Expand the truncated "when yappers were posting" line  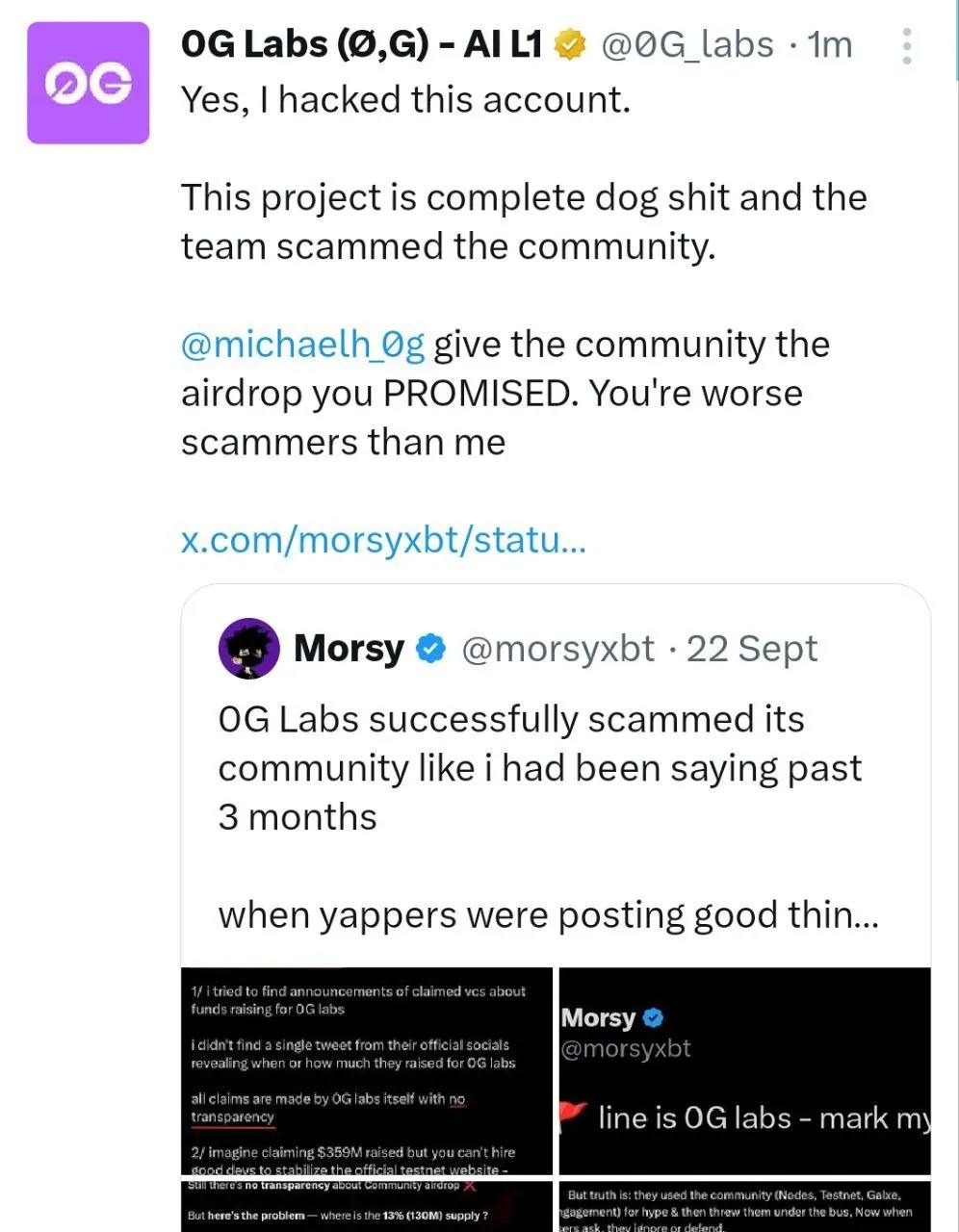548,914
